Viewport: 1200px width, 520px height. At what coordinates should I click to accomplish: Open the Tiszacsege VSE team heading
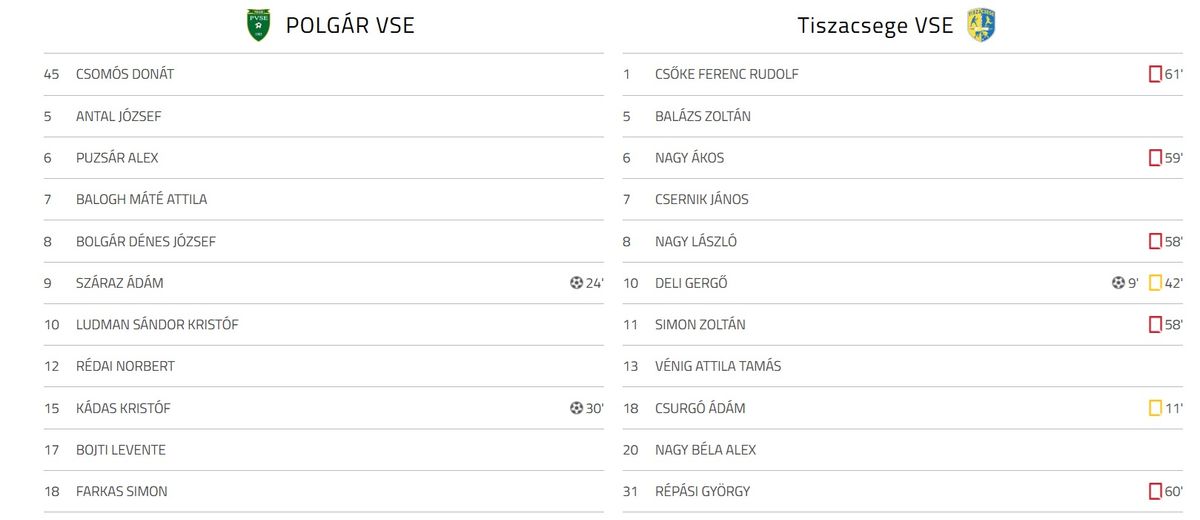875,26
